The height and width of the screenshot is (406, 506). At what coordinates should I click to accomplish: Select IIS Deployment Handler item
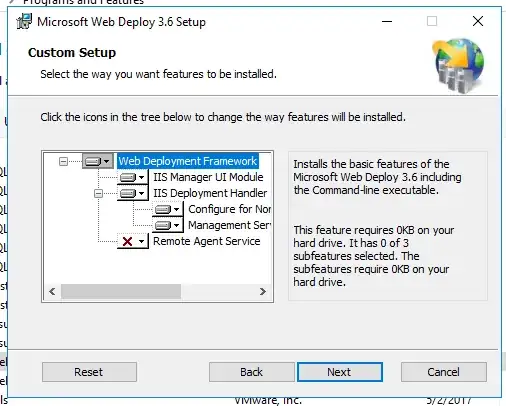[x=210, y=193]
